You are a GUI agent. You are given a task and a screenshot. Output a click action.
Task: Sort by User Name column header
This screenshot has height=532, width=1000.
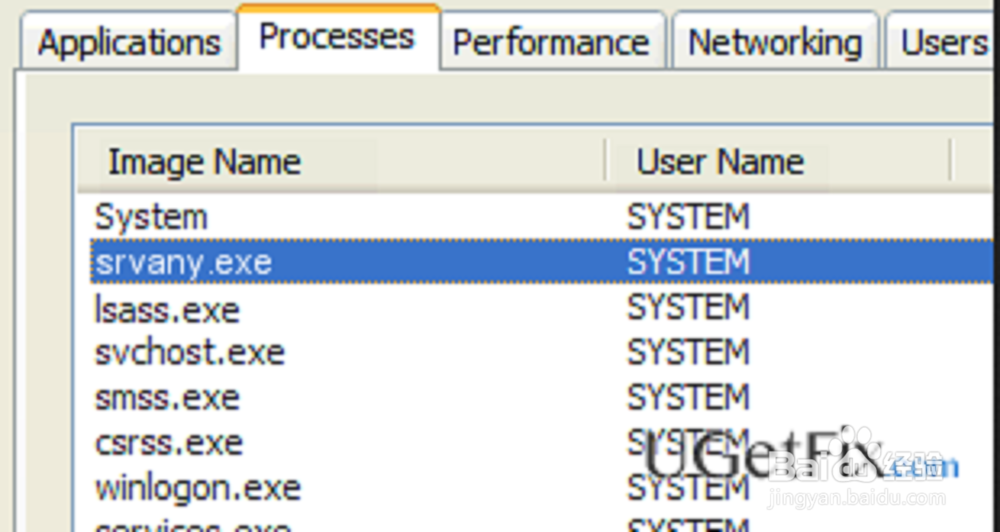778,161
